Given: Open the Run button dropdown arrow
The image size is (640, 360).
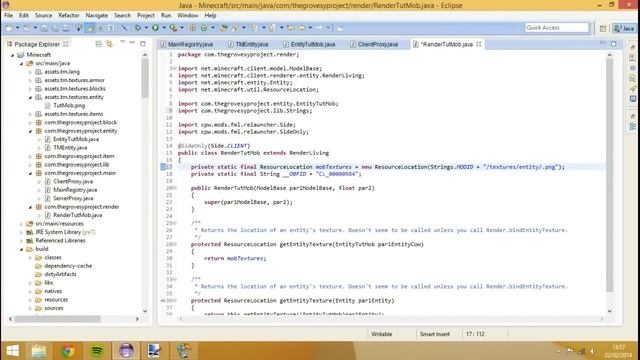Looking at the screenshot, I should click(164, 28).
